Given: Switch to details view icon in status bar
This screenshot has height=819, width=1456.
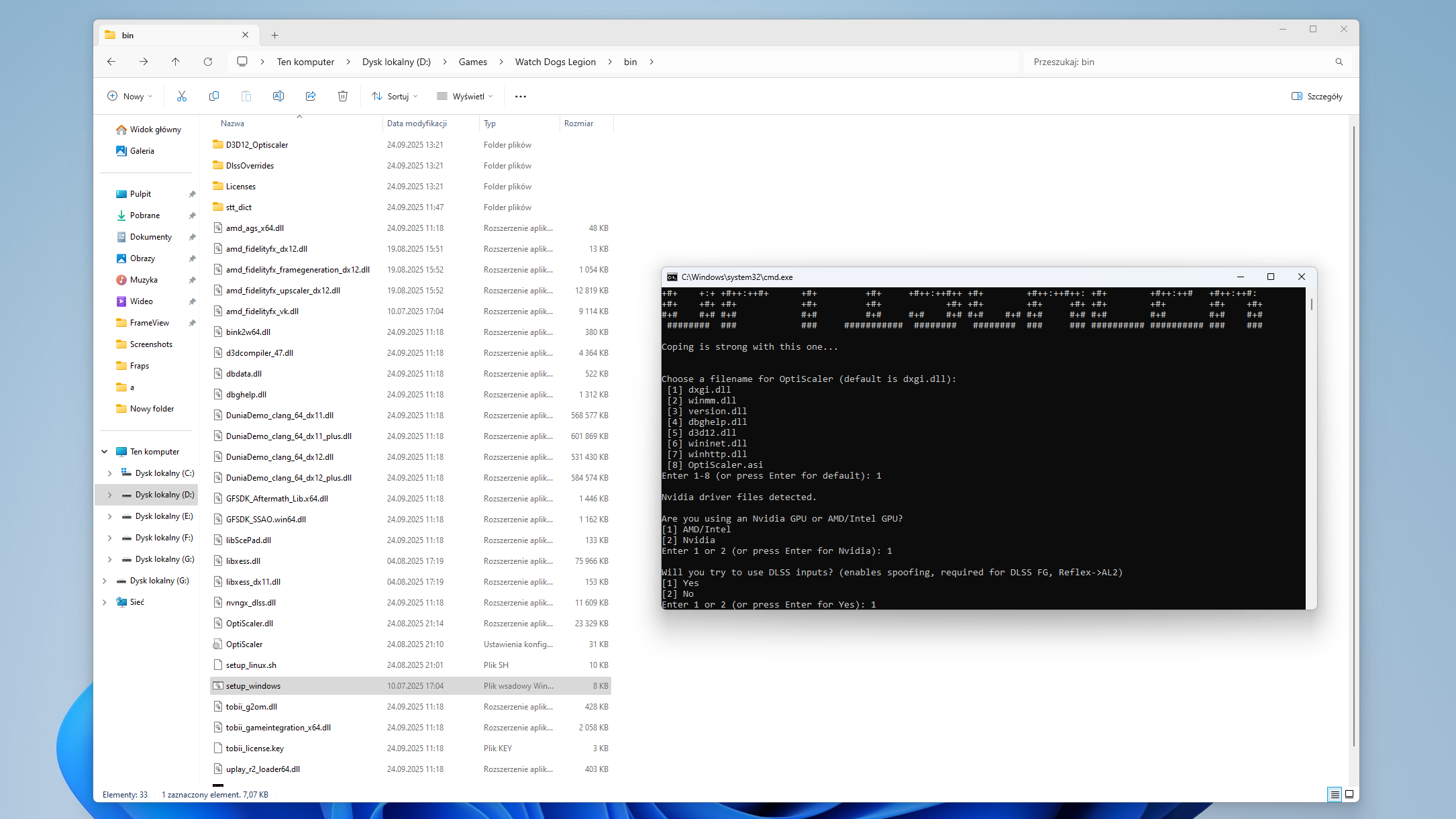Looking at the screenshot, I should pos(1335,795).
